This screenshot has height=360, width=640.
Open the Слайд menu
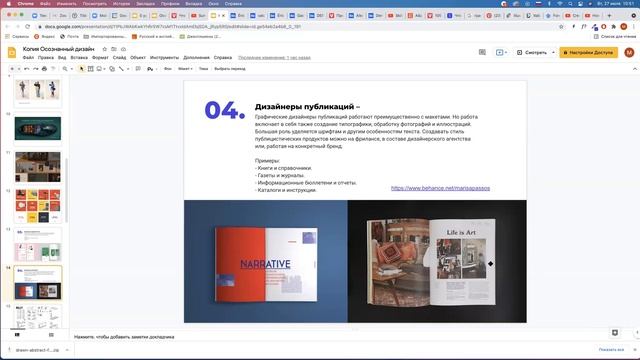click(119, 58)
